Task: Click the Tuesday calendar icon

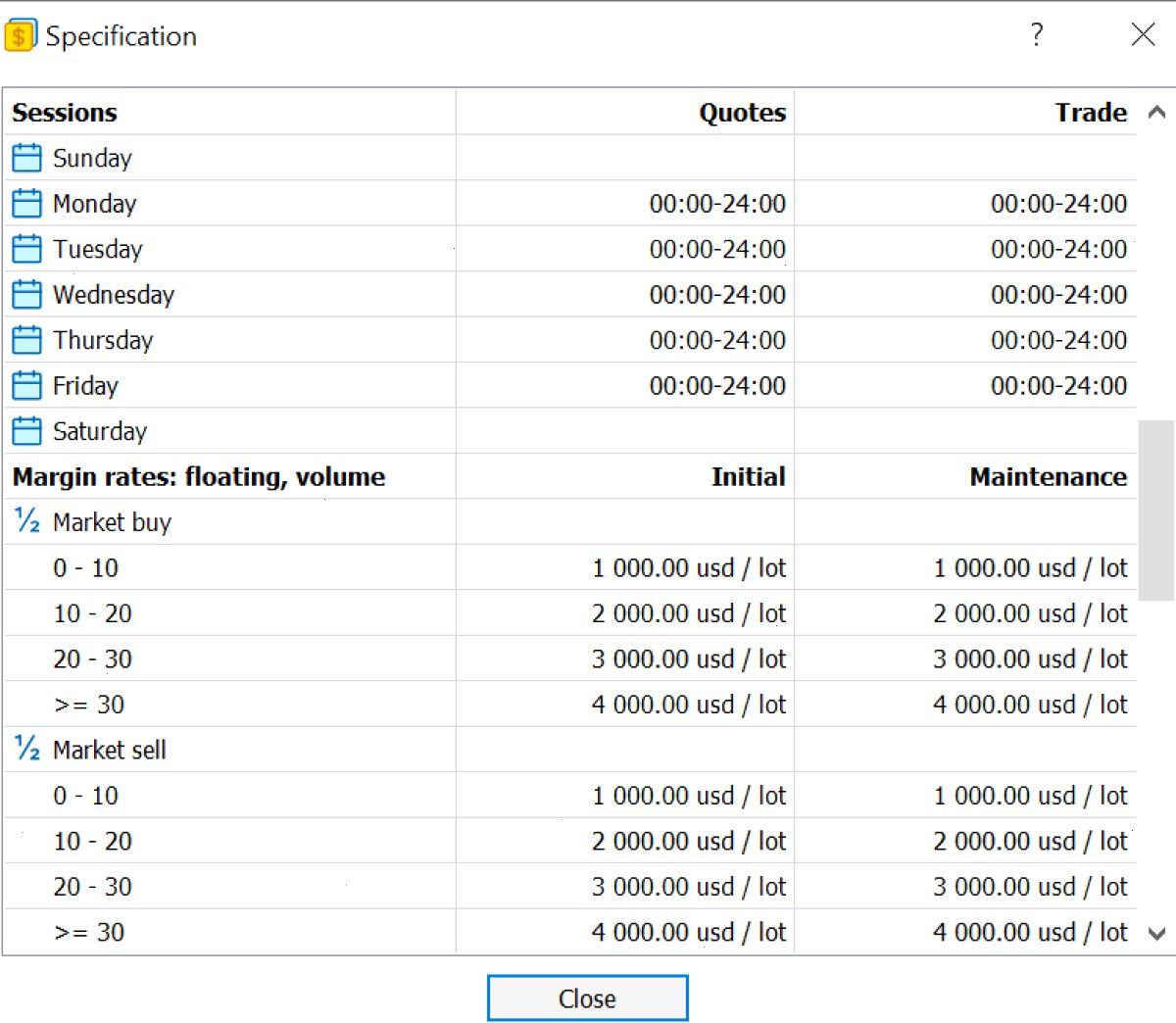Action: 26,249
